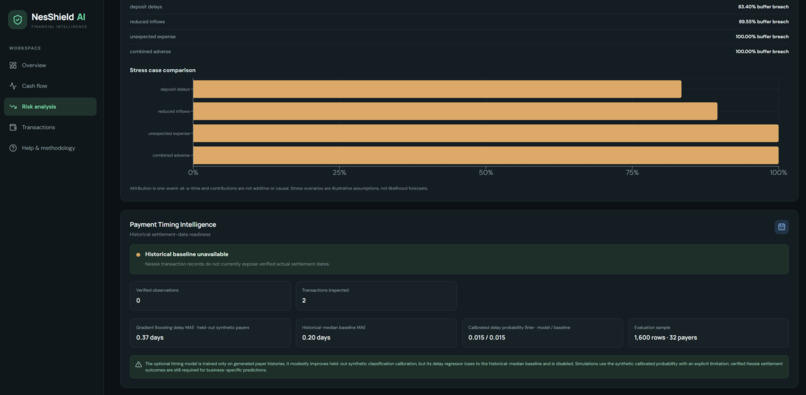Click the attribution disclaimer text below the chart
This screenshot has height=395, width=806.
[x=279, y=188]
